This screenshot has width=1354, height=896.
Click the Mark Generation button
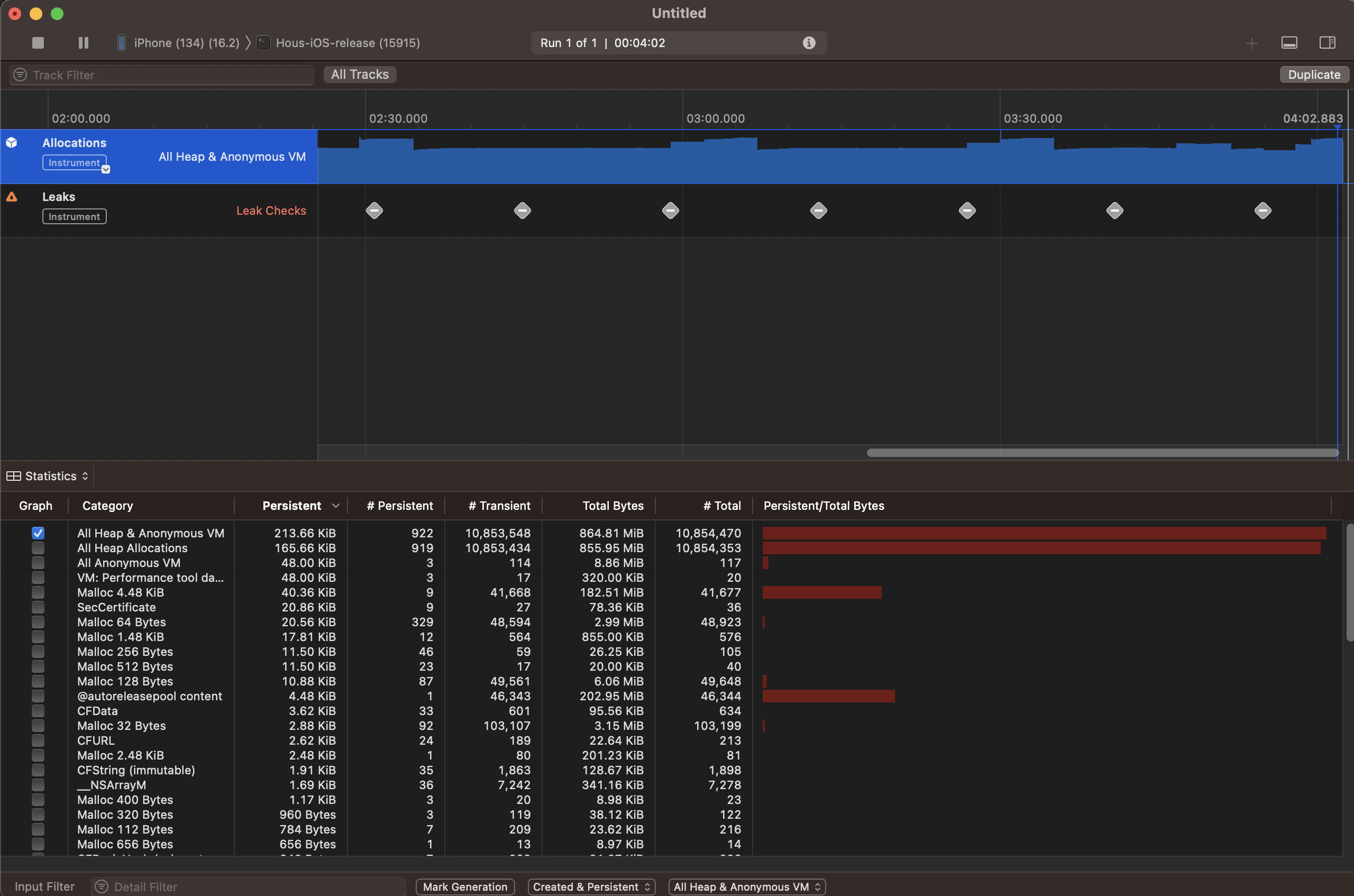pos(464,886)
